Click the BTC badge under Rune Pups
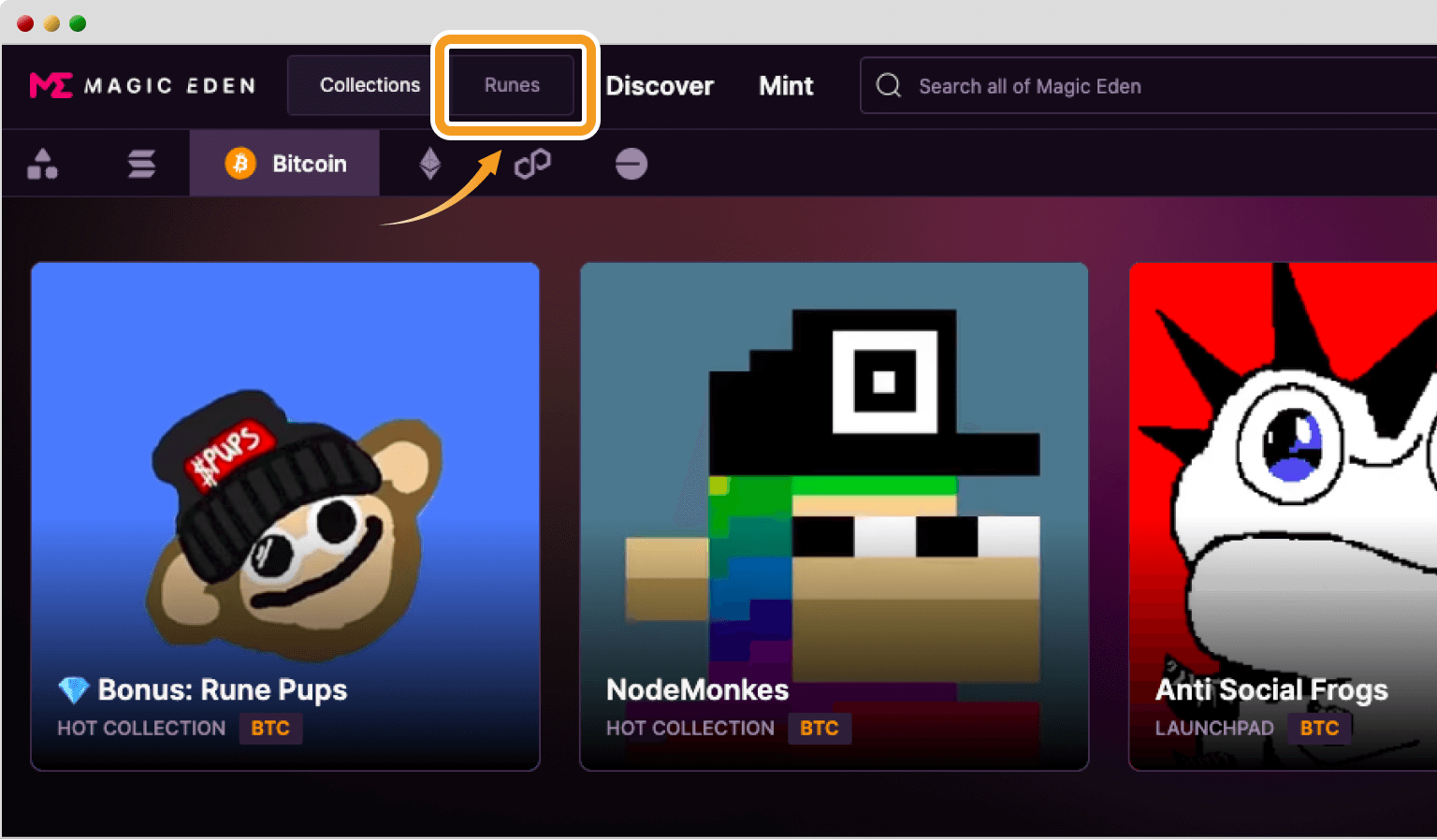The height and width of the screenshot is (840, 1437). pyautogui.click(x=270, y=728)
